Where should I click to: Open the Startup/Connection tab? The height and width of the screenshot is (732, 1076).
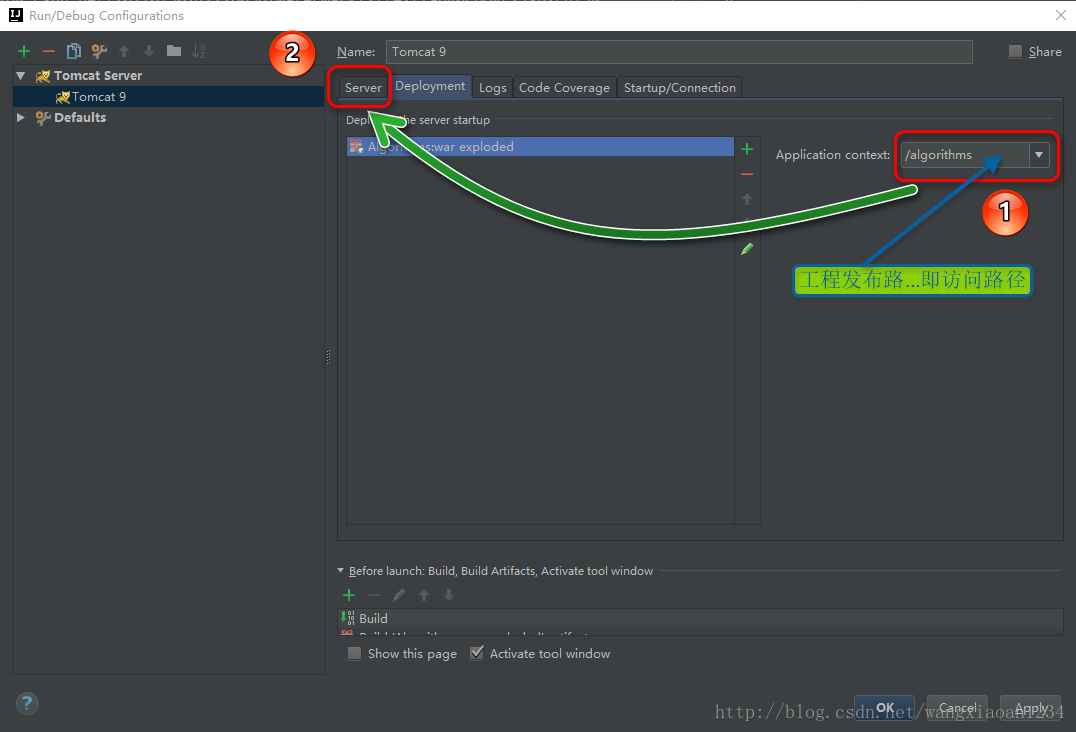pos(679,88)
